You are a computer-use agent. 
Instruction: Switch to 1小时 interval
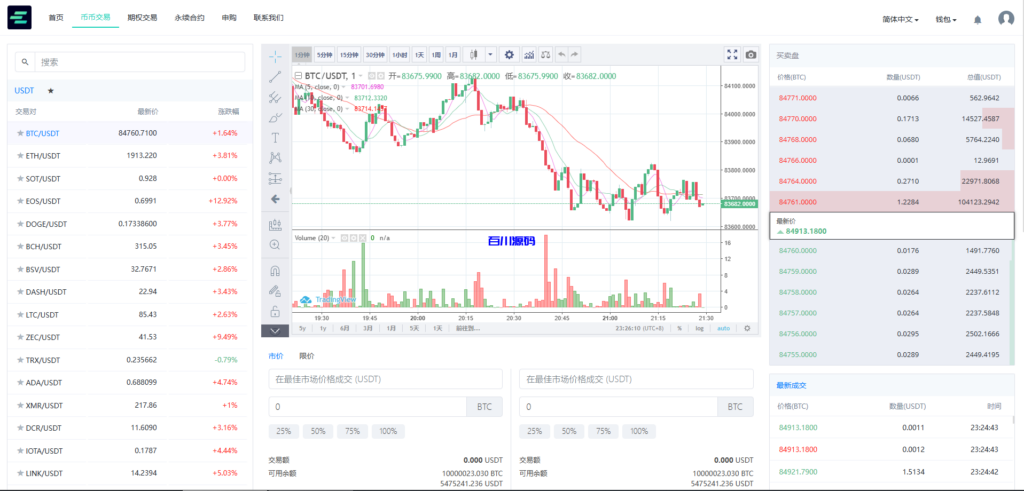pos(400,55)
